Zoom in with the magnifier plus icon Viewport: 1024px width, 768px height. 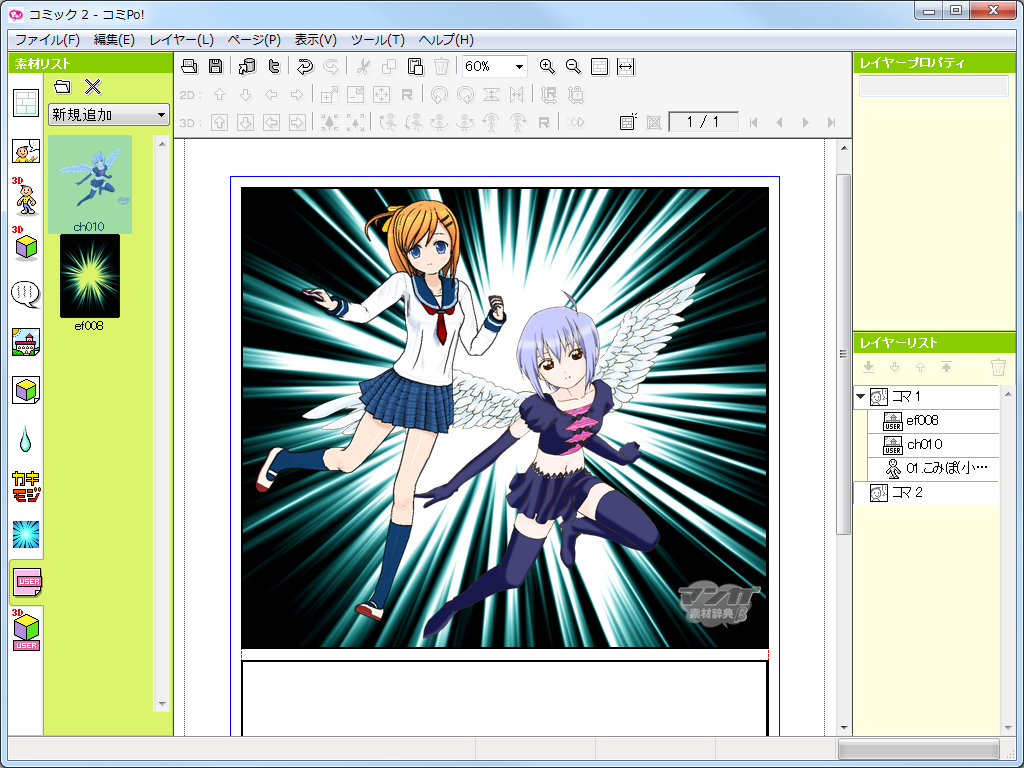pos(547,66)
